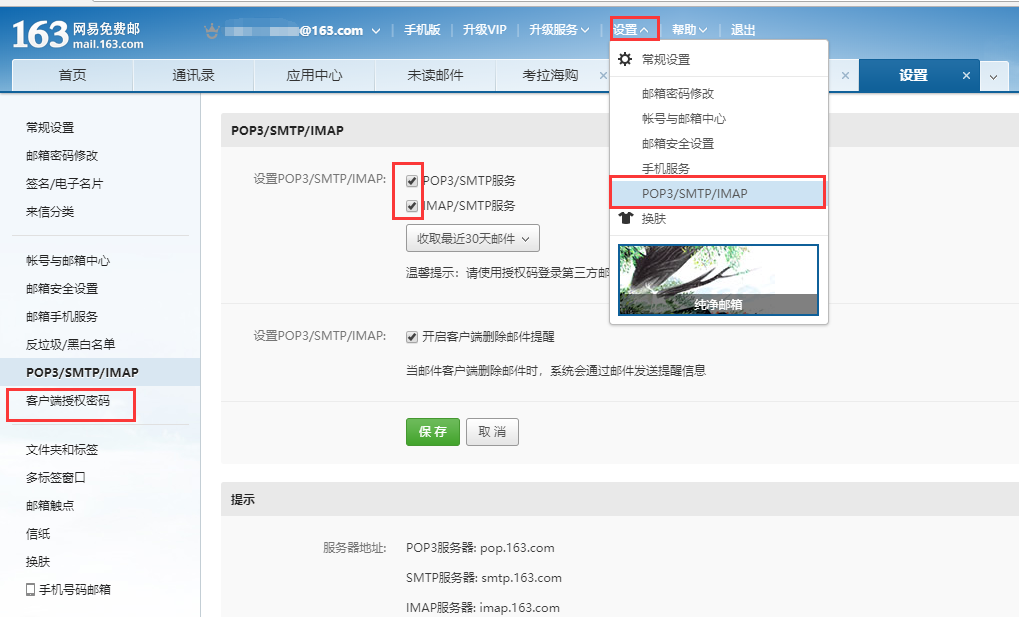
Task: Click the 升级VIP link
Action: coord(484,30)
